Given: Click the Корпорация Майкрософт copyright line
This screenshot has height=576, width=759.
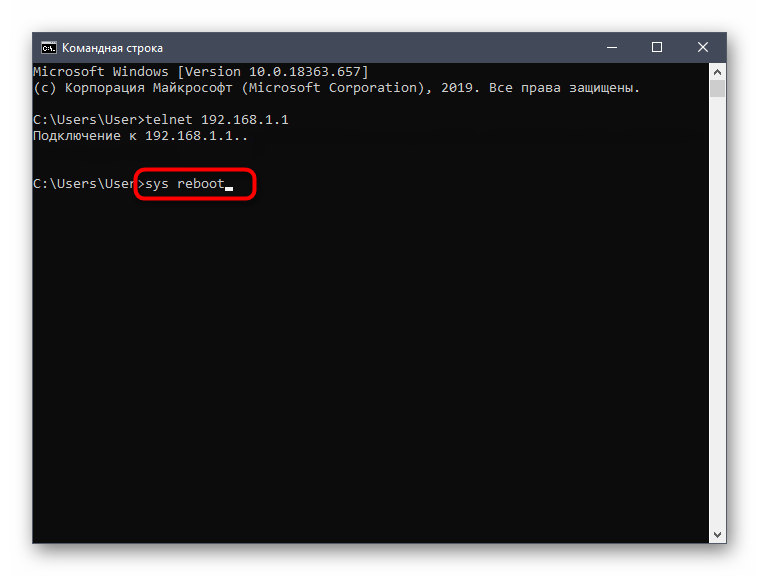Looking at the screenshot, I should (336, 88).
